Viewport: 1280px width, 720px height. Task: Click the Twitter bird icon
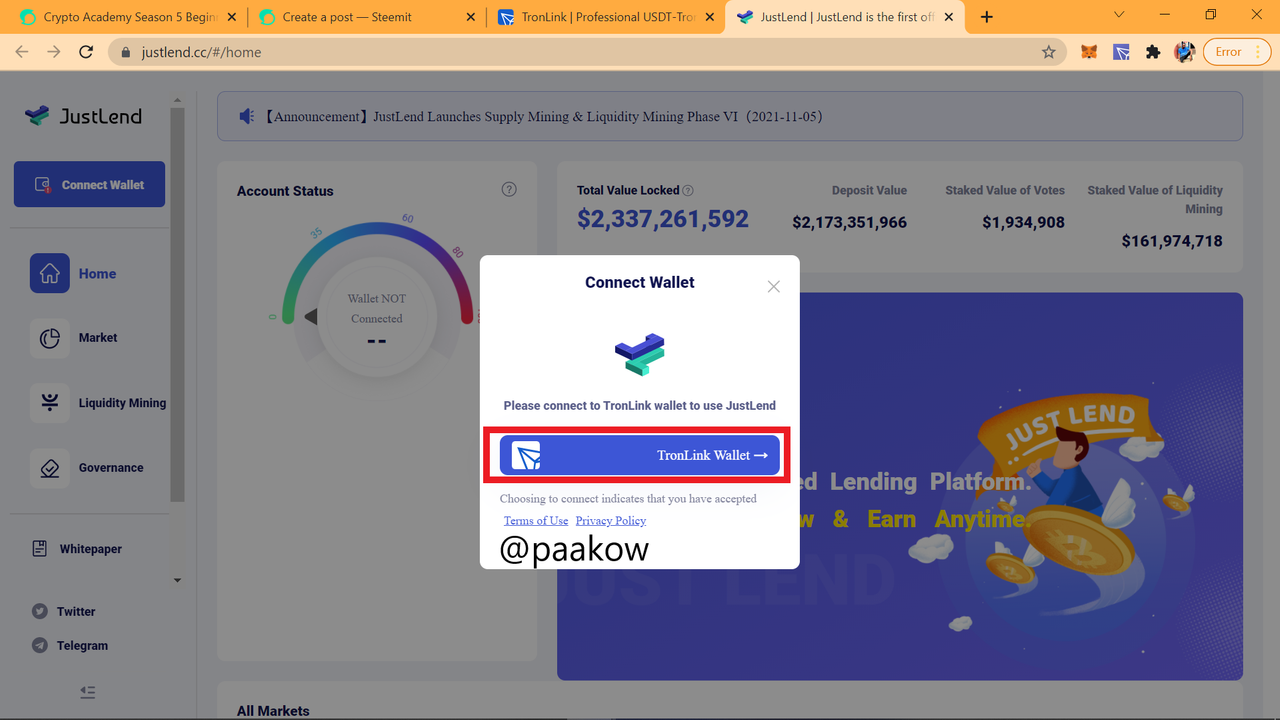coord(40,611)
